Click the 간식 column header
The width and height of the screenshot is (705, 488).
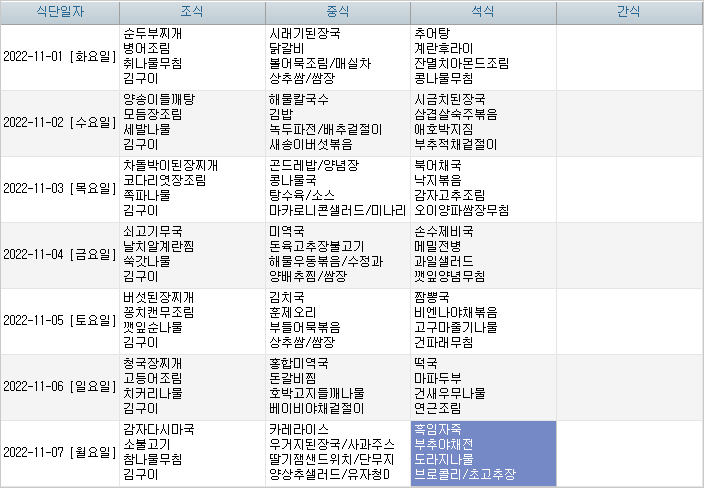pyautogui.click(x=628, y=12)
